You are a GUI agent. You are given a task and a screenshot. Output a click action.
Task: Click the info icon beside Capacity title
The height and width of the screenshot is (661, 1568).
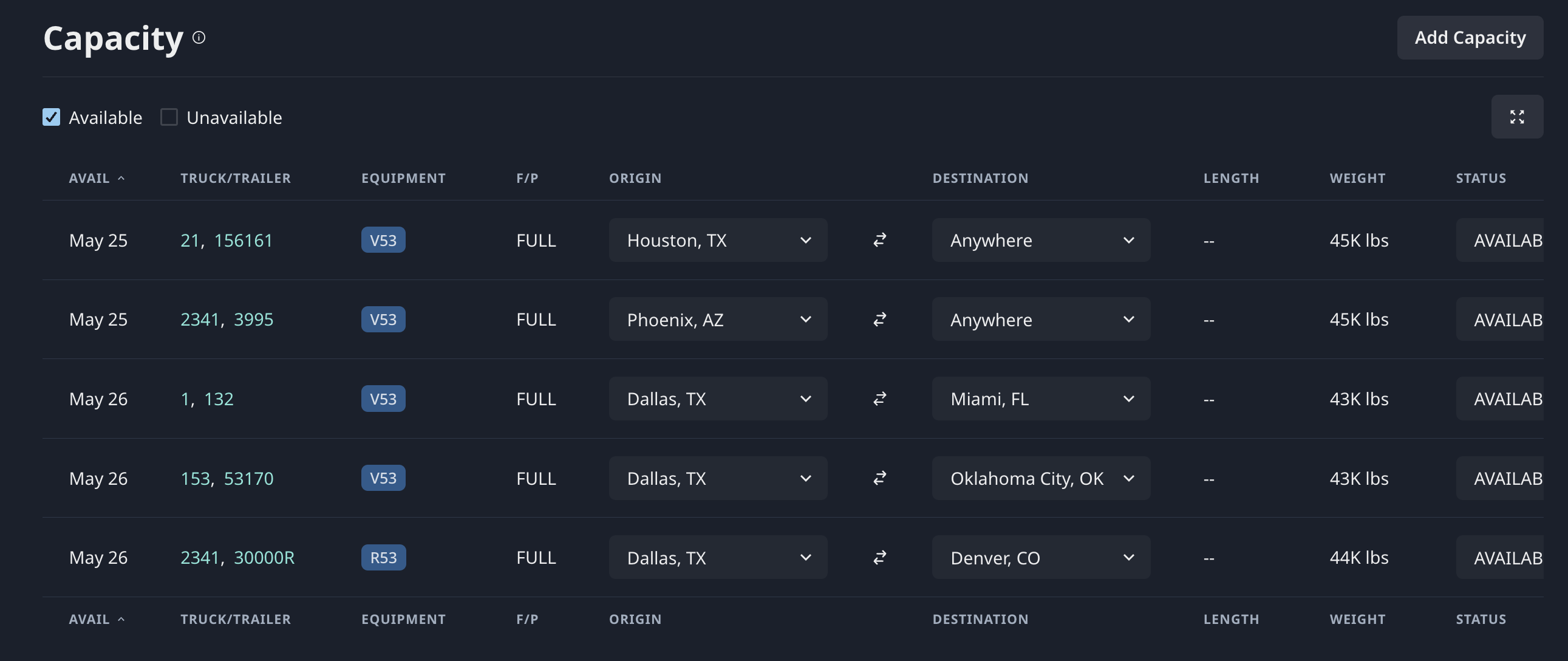(199, 38)
